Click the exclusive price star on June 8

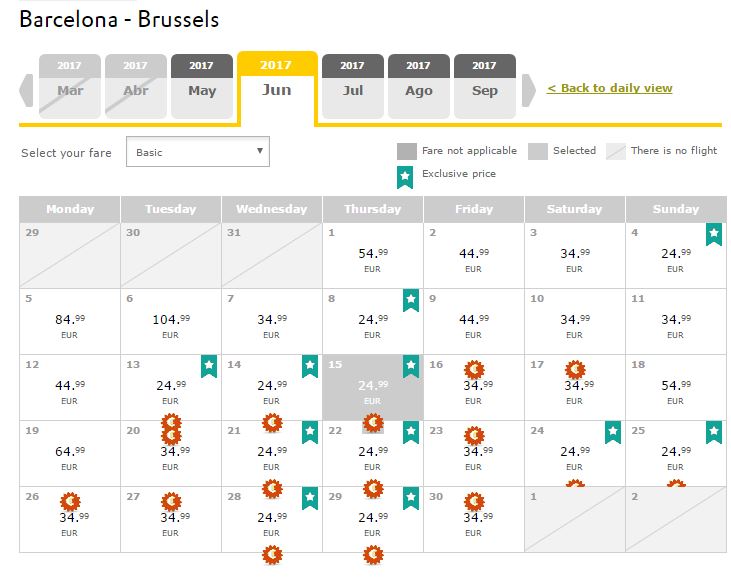pos(411,300)
